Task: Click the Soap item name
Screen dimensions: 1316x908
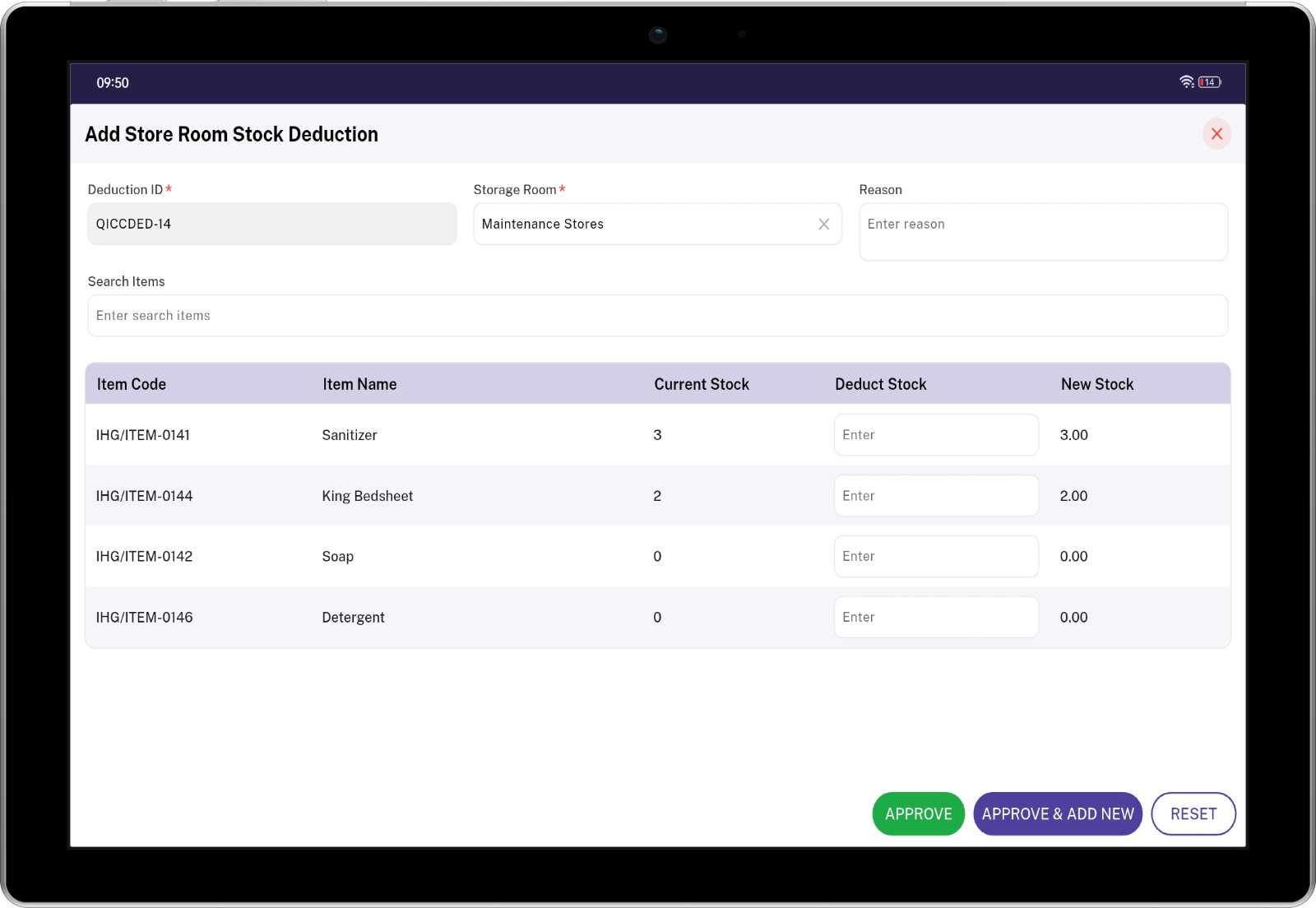Action: point(338,557)
